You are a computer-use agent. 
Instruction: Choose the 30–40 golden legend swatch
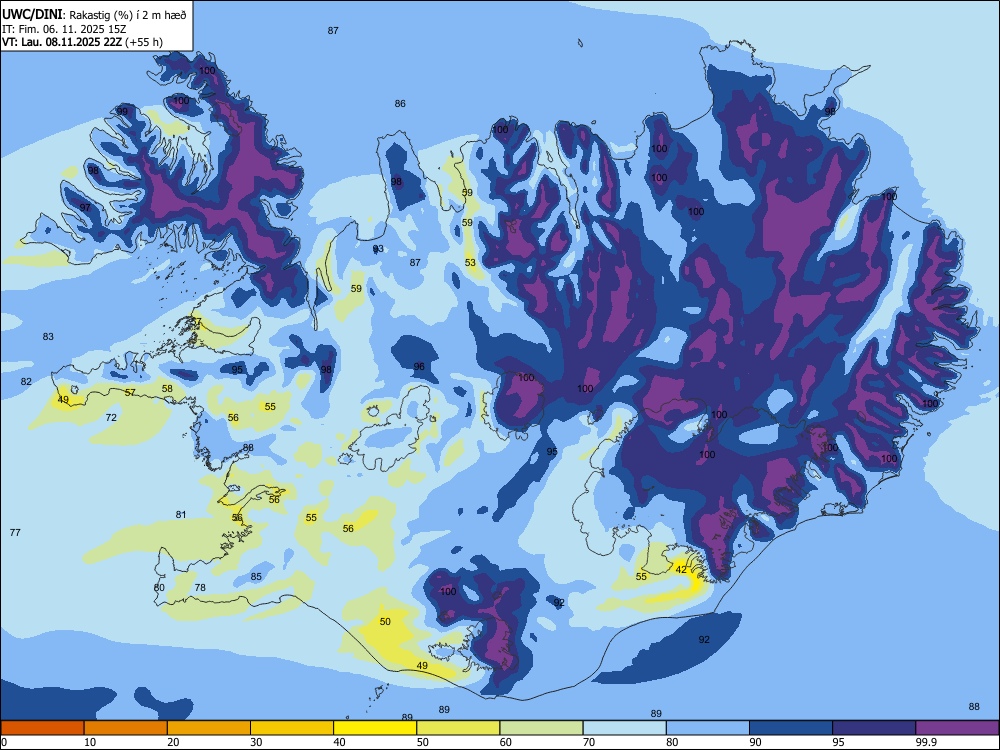pos(292,728)
